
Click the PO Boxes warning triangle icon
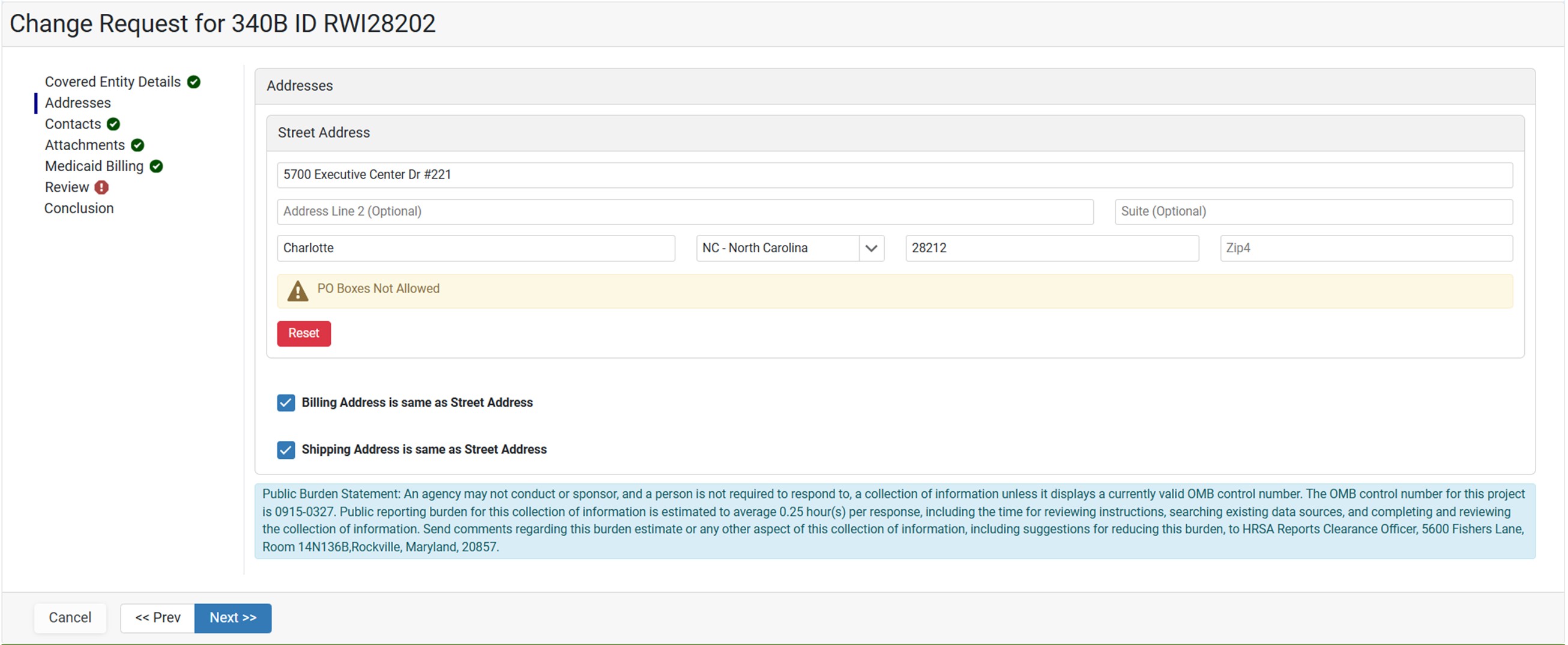point(298,291)
